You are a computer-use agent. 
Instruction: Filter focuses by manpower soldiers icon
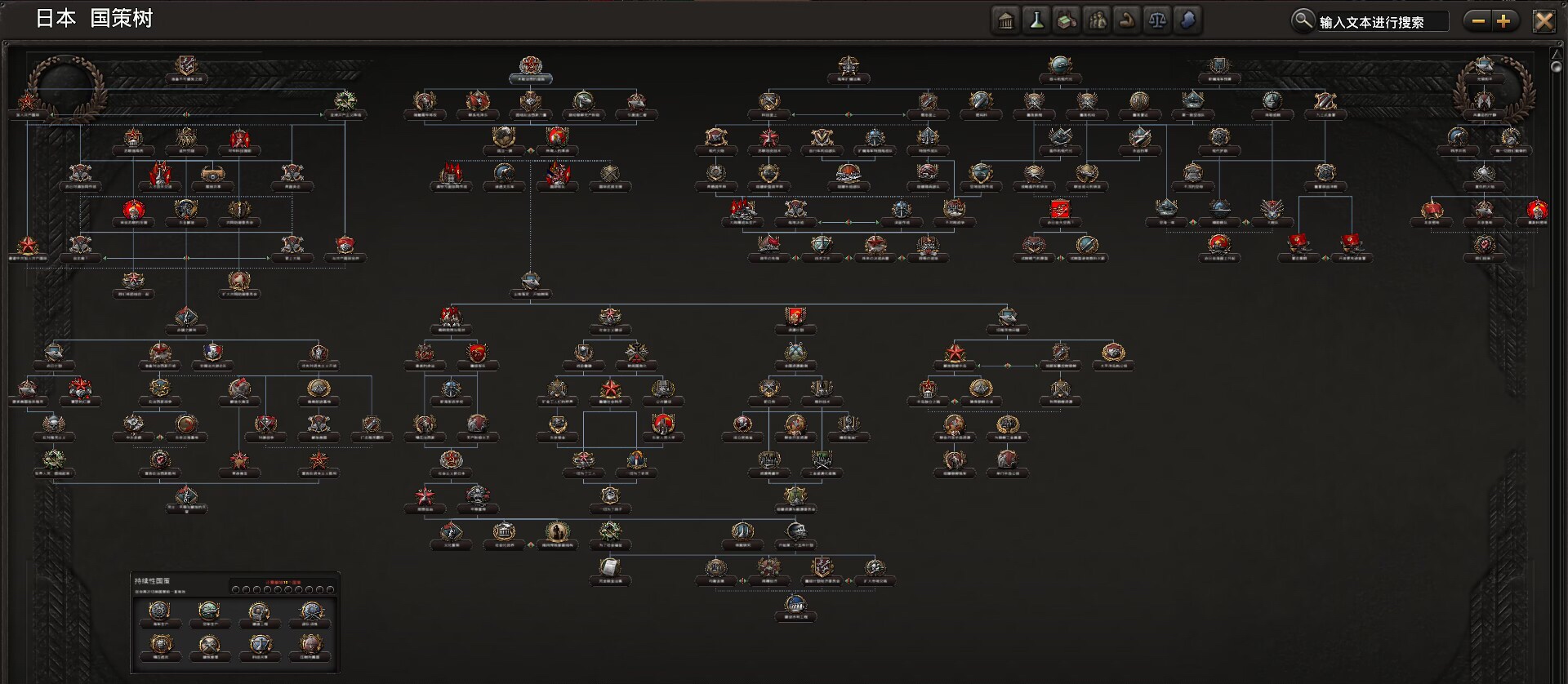point(1097,20)
